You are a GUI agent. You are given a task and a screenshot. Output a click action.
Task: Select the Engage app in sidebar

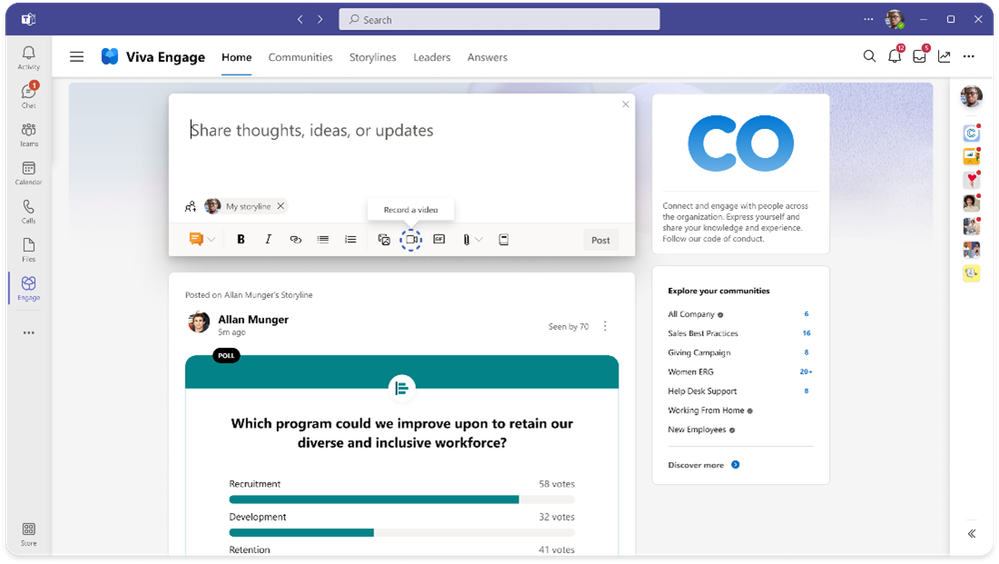click(x=29, y=288)
